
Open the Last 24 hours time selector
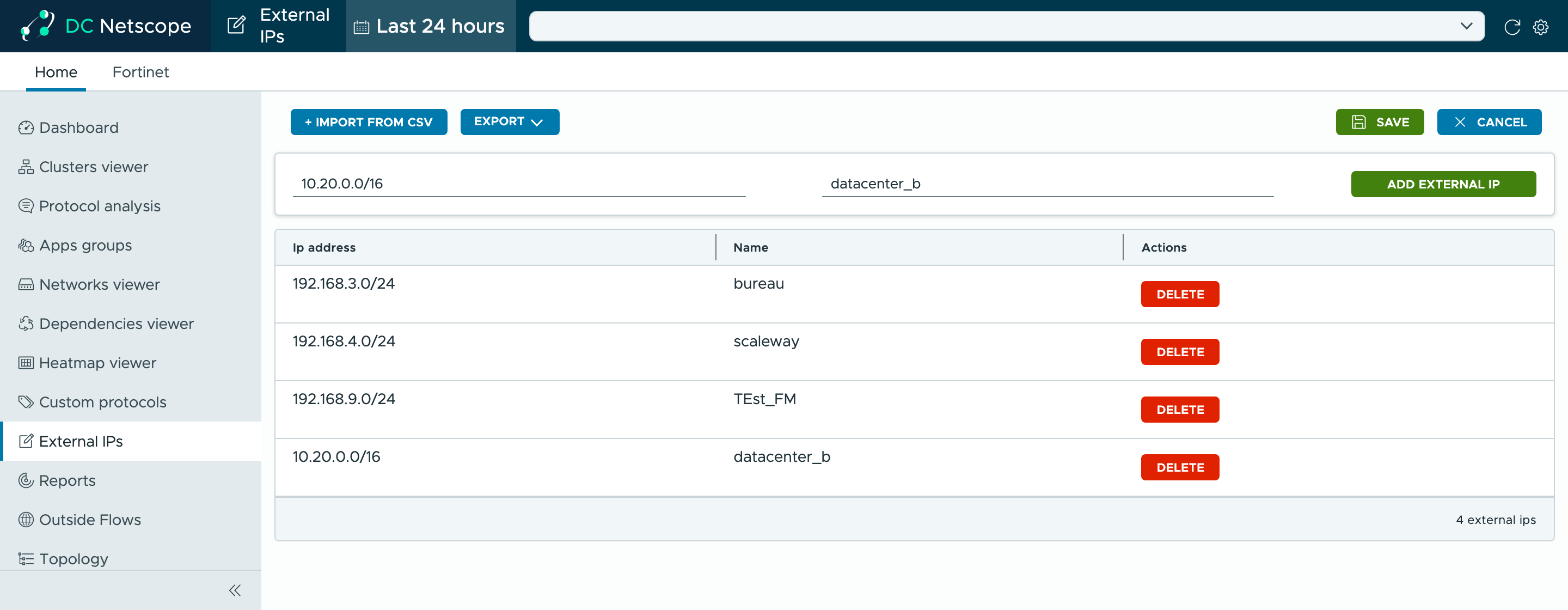point(431,26)
